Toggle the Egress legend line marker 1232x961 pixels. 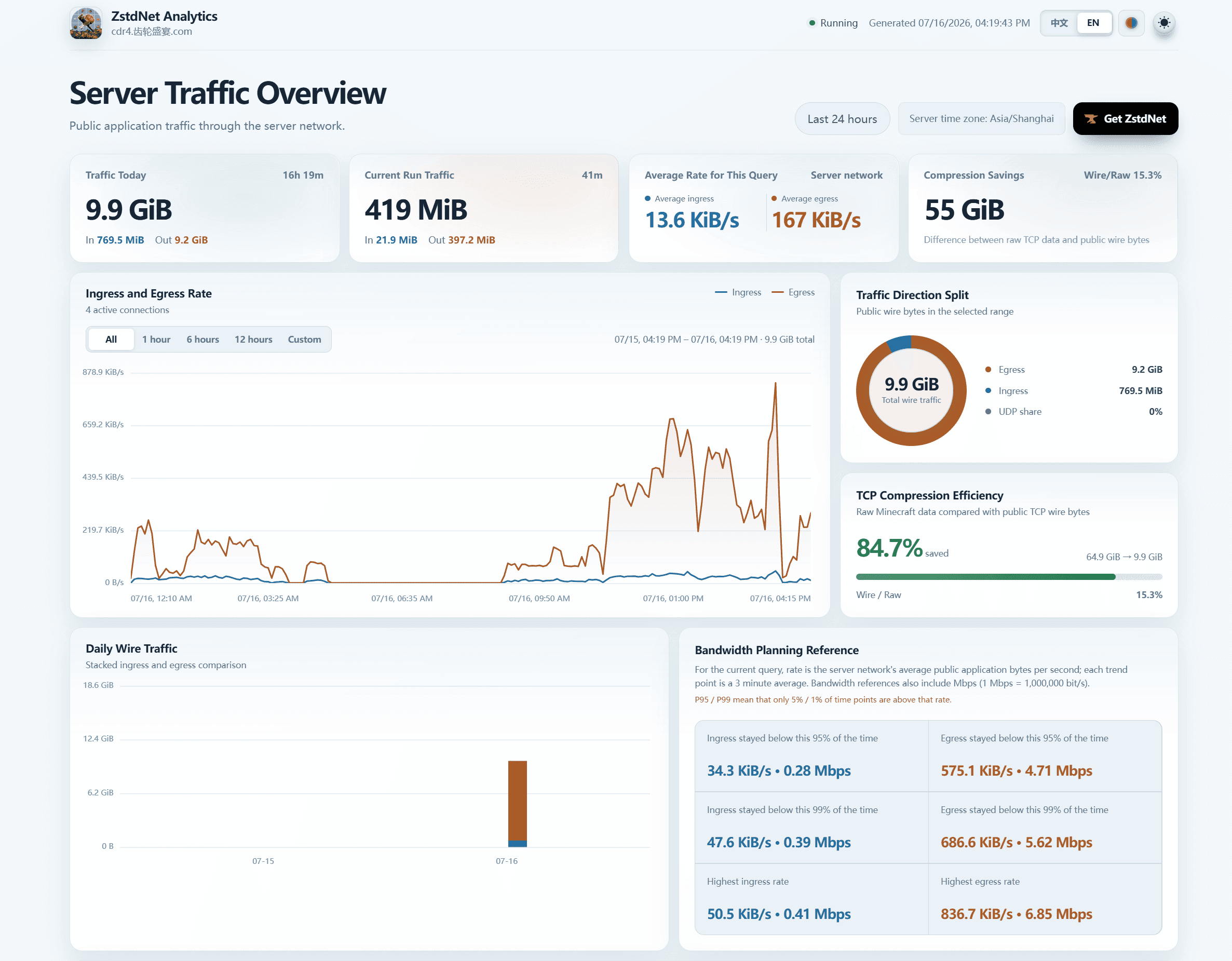click(x=777, y=292)
